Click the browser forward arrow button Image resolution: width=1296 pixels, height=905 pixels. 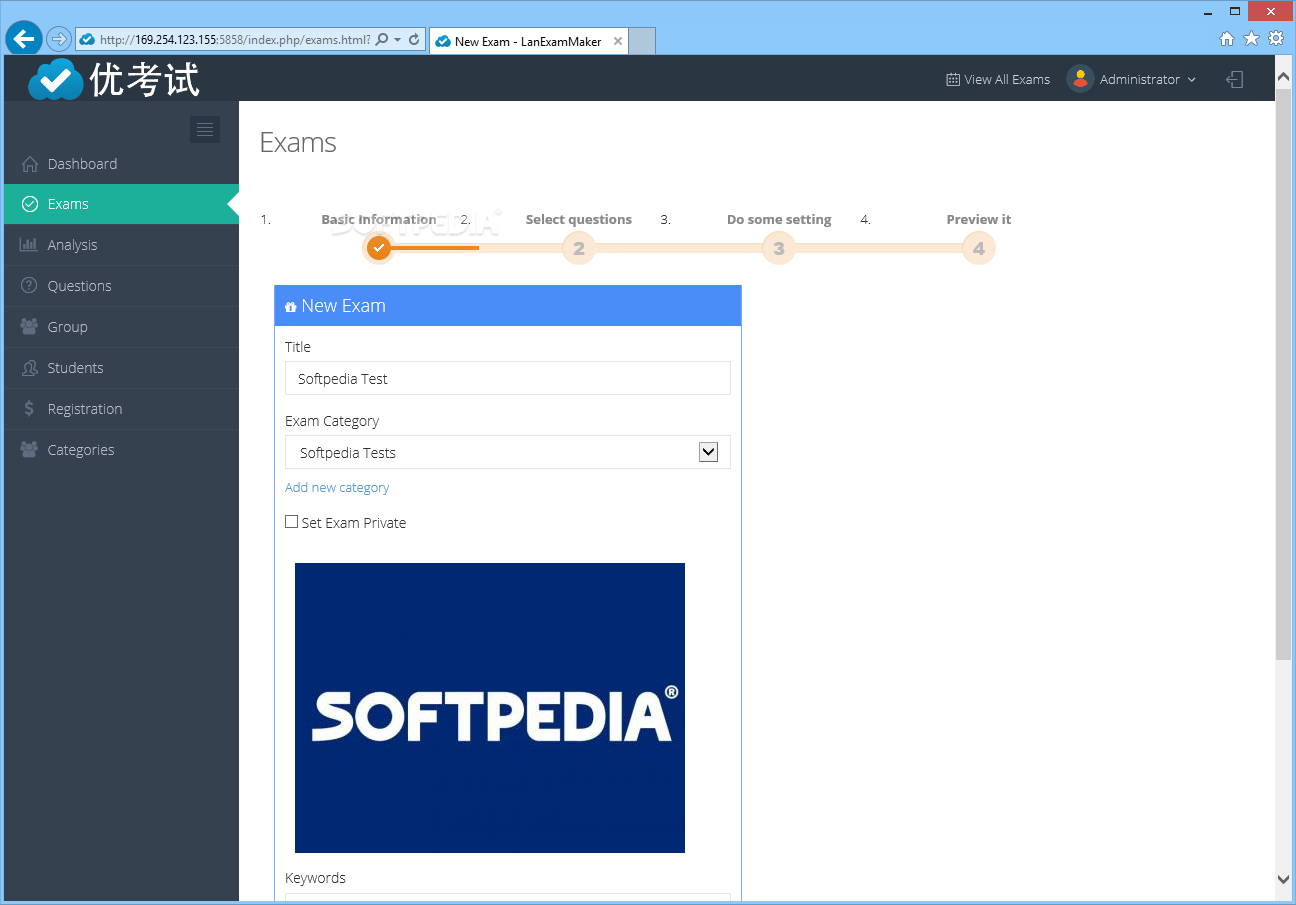tap(59, 40)
